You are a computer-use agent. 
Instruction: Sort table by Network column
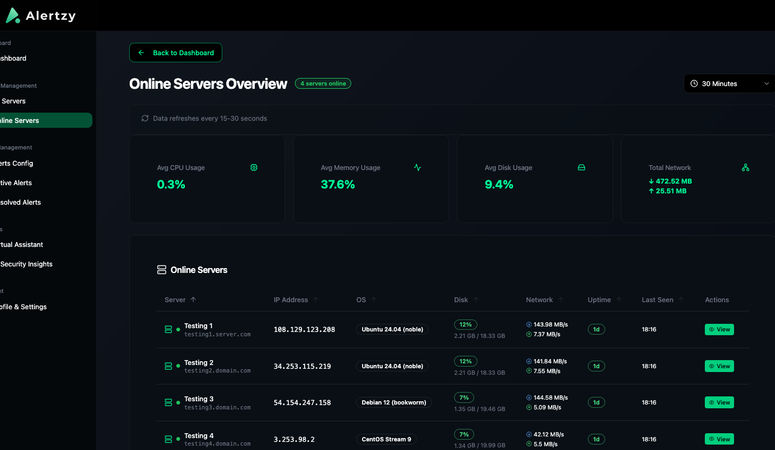coord(544,300)
